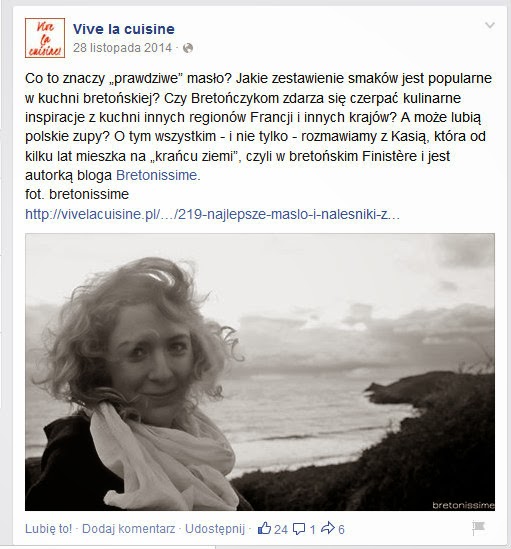Open the vivelacuisine.pl article URL

pos(212,214)
